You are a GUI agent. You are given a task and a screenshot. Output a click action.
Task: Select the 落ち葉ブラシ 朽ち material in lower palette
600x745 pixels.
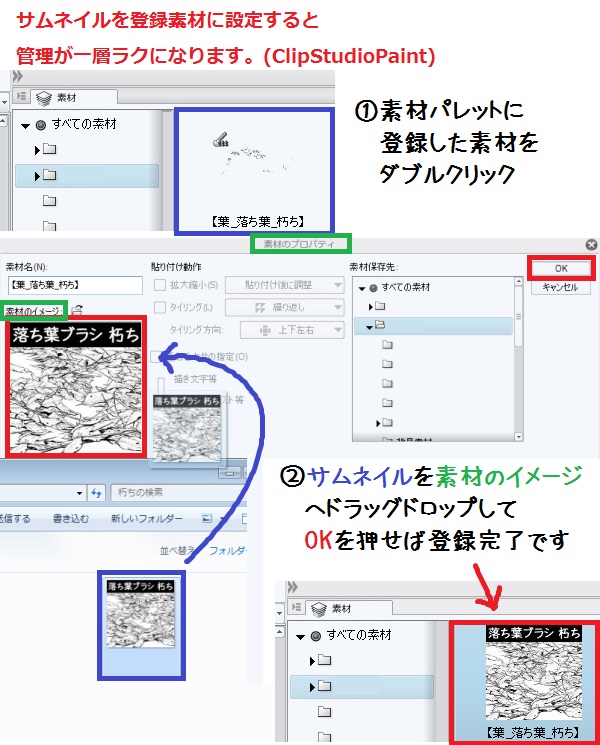coord(524,681)
